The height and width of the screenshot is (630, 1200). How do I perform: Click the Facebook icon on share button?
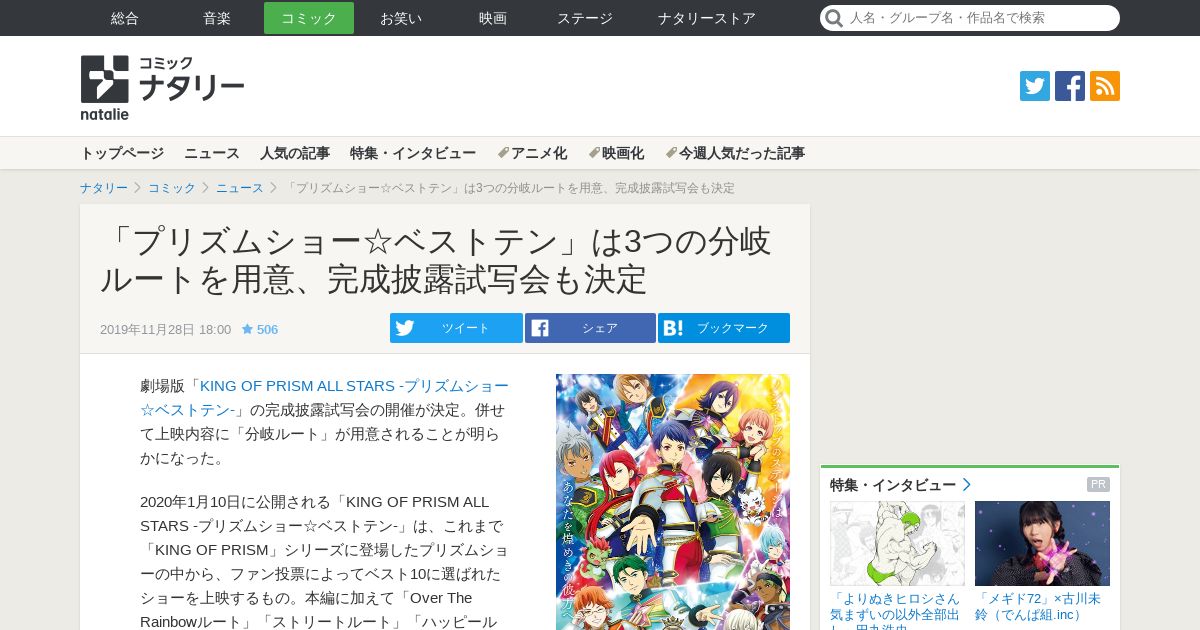540,328
